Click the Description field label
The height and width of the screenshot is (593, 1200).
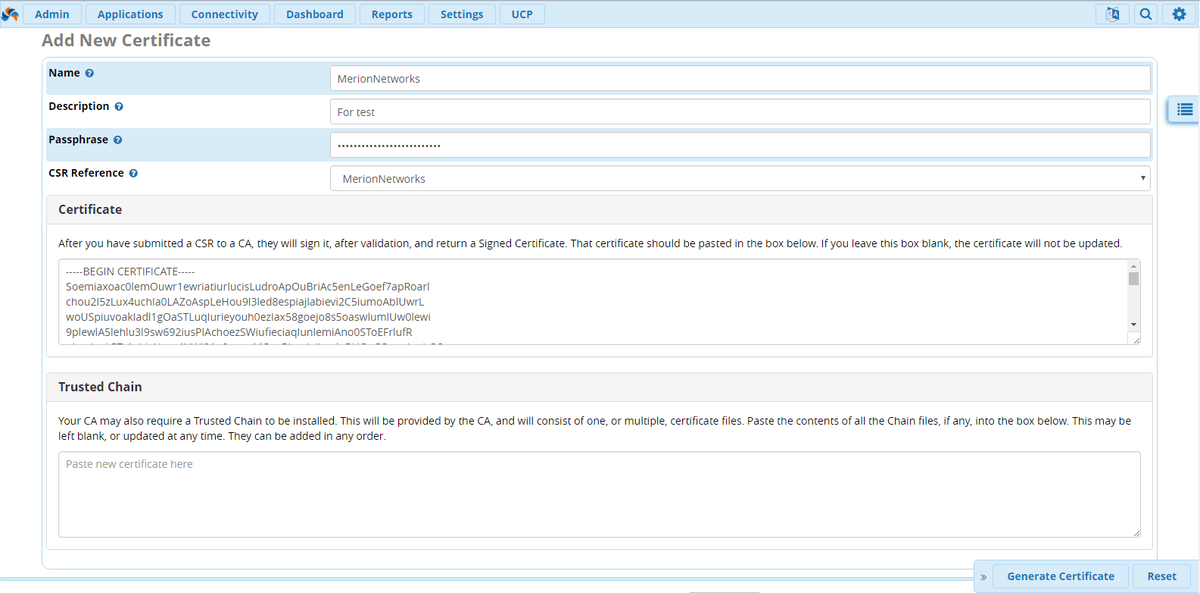[x=79, y=106]
